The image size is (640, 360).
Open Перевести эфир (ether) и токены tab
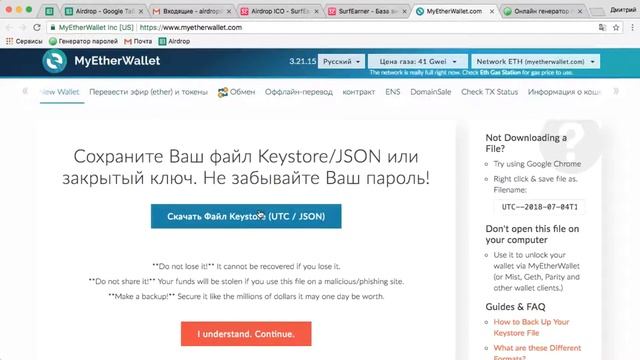tap(149, 92)
